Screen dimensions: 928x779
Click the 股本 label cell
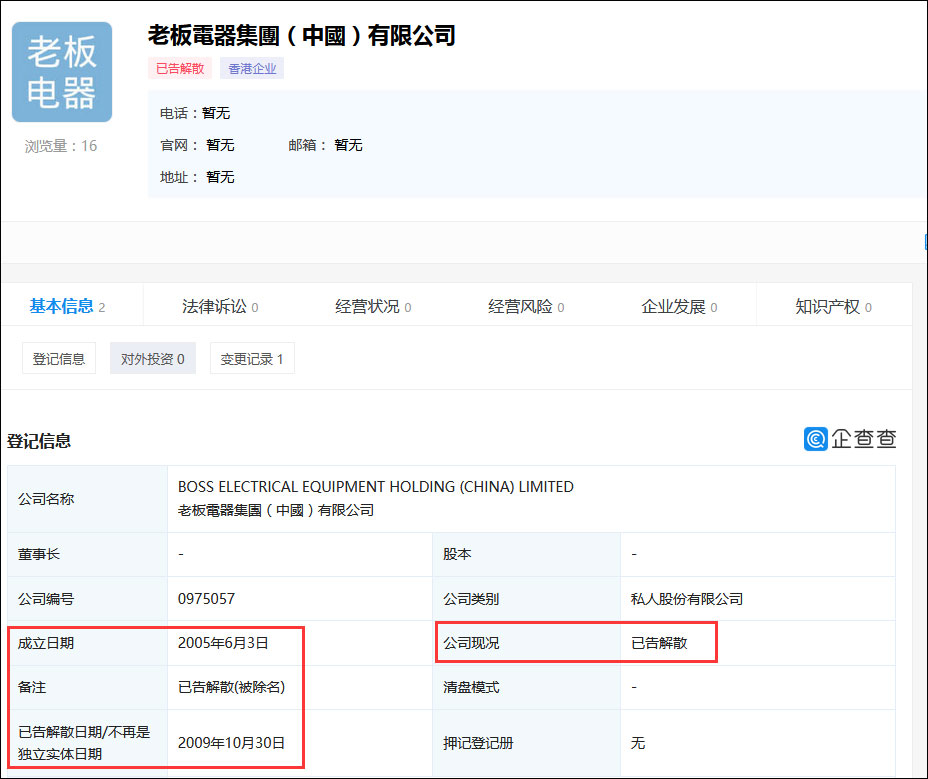point(526,554)
